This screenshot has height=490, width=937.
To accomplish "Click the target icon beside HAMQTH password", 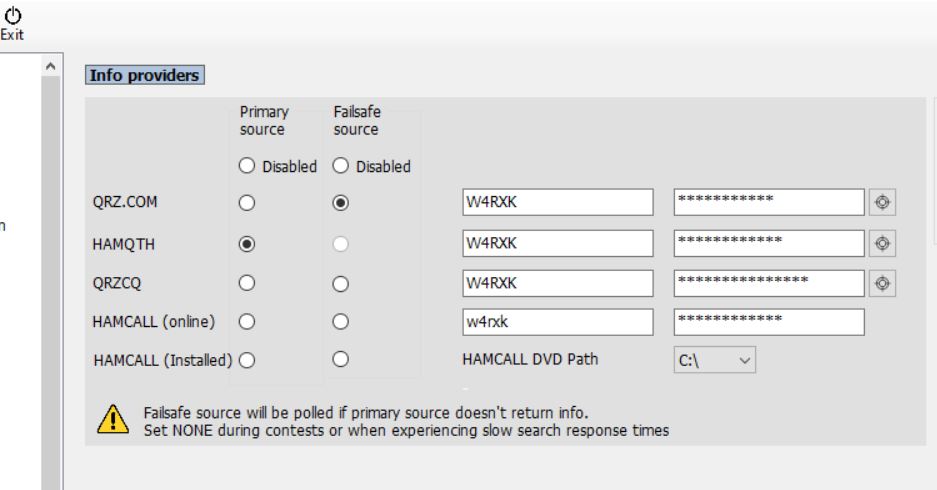I will [882, 243].
